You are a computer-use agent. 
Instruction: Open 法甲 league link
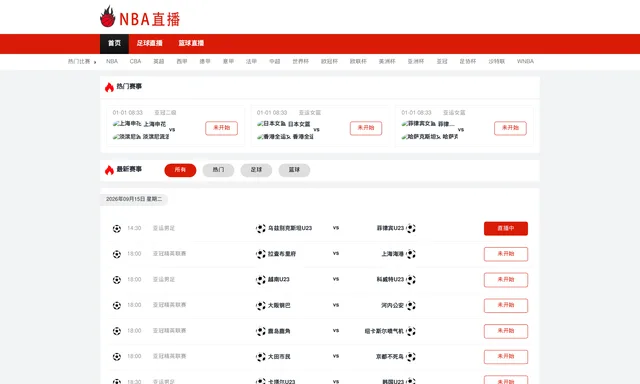[251, 62]
